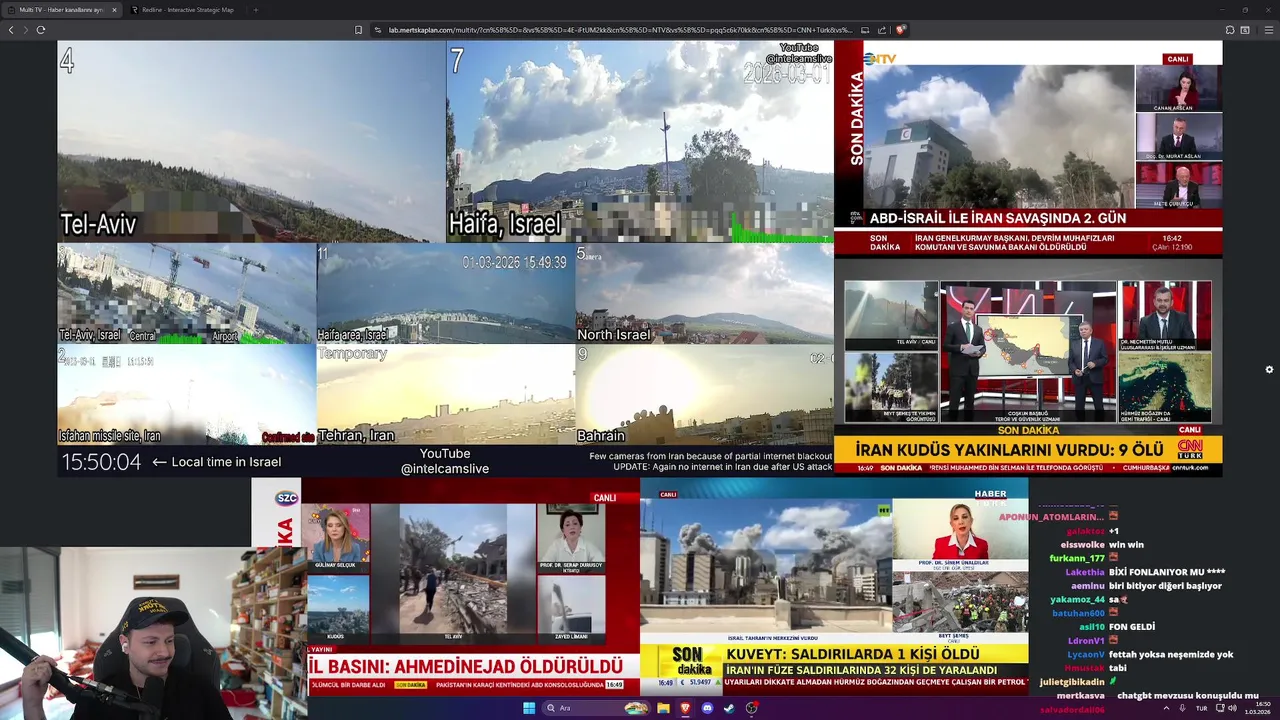This screenshot has width=1280, height=720.
Task: Open File Explorer from the taskbar
Action: (663, 708)
